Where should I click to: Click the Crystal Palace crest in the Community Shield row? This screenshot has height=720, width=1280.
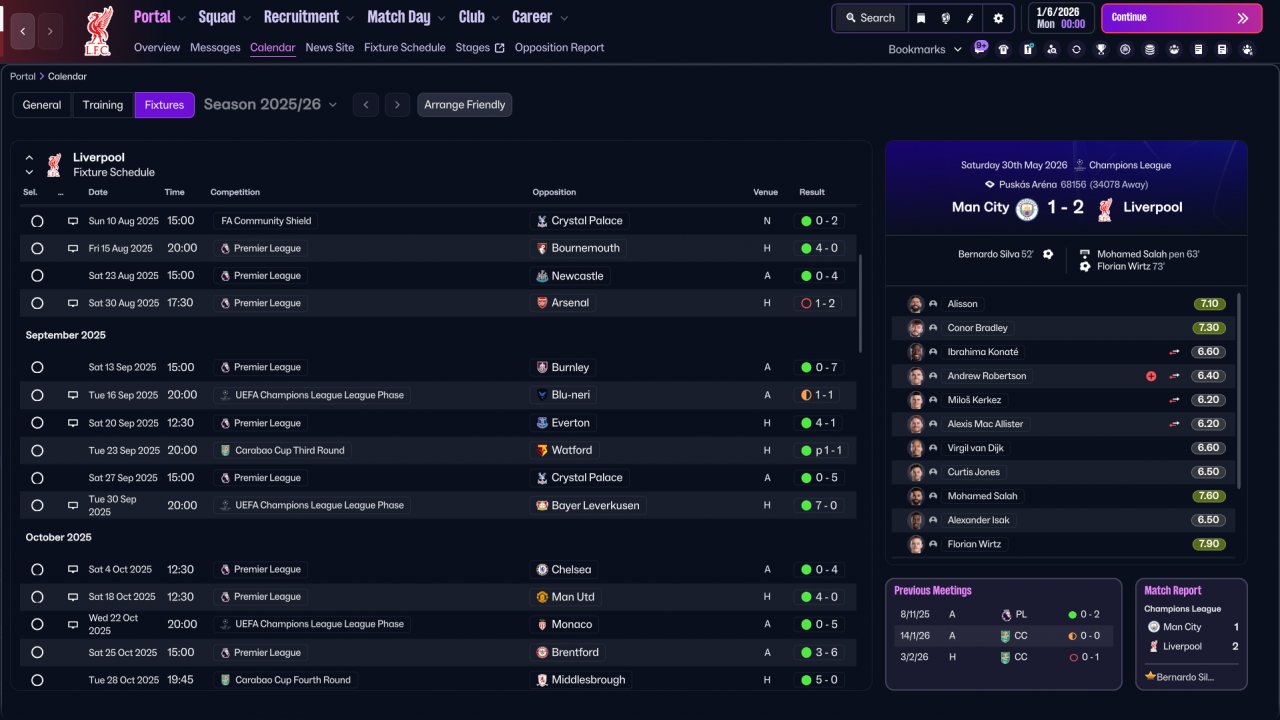(x=541, y=221)
